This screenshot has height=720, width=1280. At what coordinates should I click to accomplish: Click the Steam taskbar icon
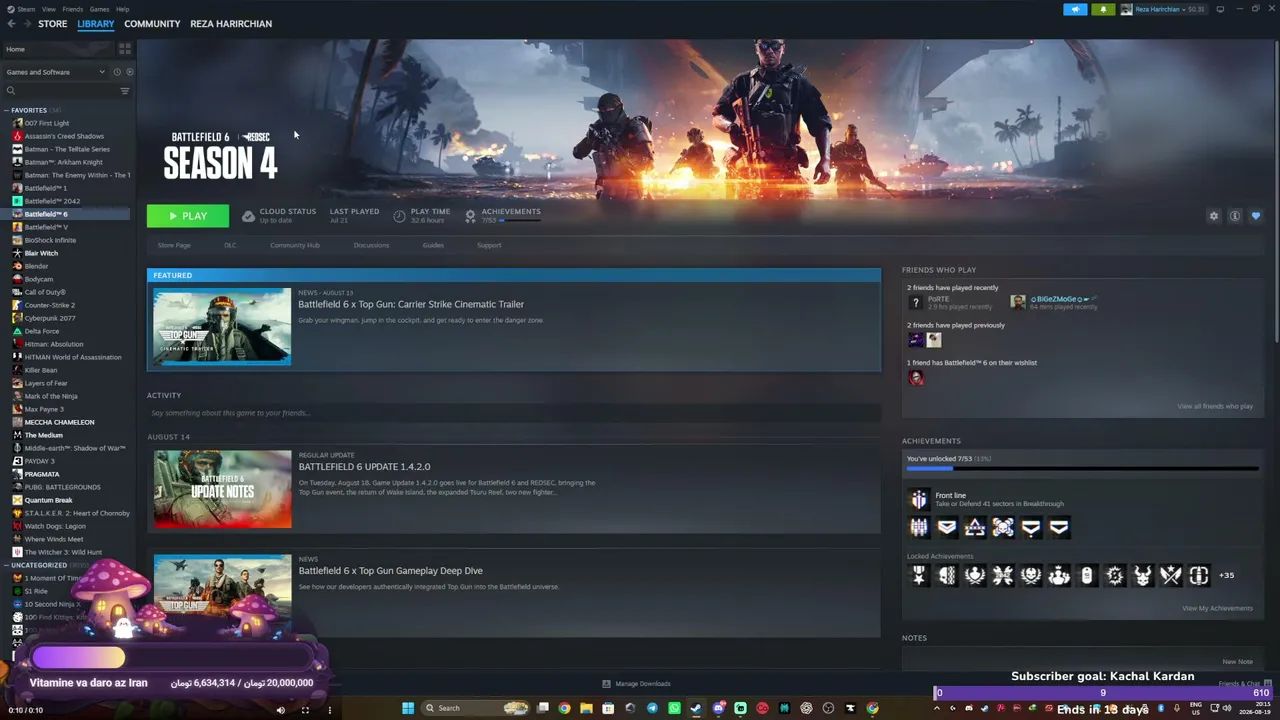[x=696, y=708]
